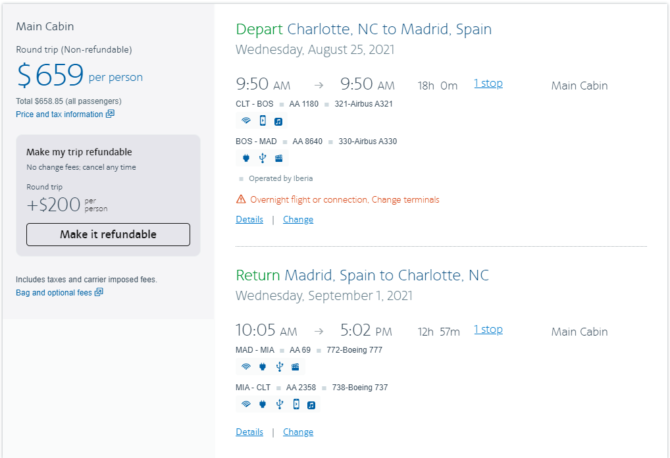
Task: Click Wi-Fi icon for CLT-BOS flight
Action: coord(246,121)
